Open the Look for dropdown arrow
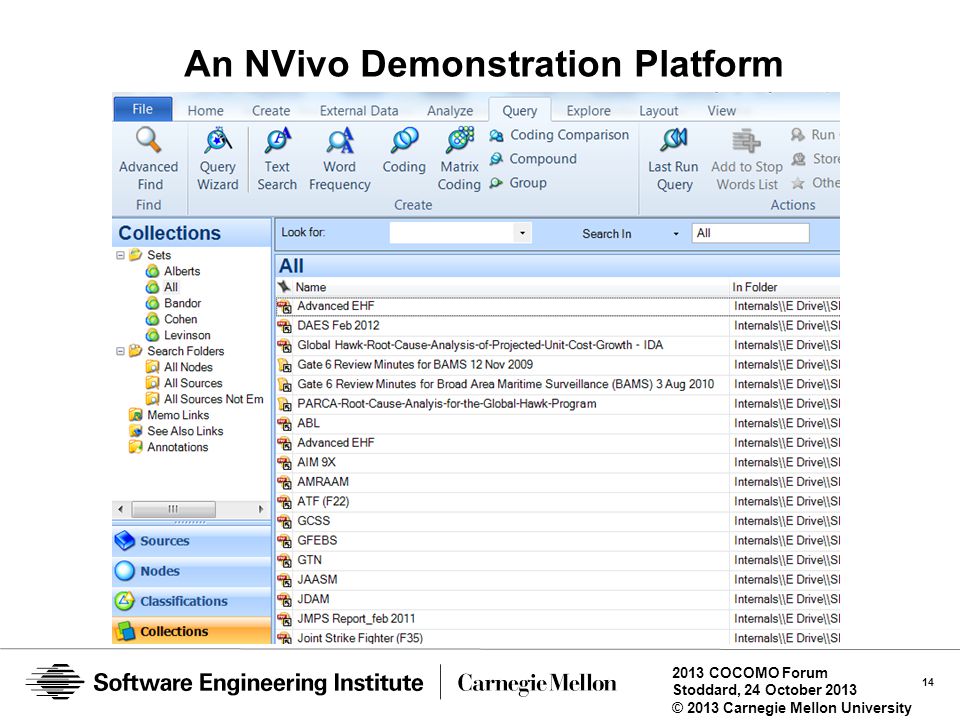 tap(522, 233)
